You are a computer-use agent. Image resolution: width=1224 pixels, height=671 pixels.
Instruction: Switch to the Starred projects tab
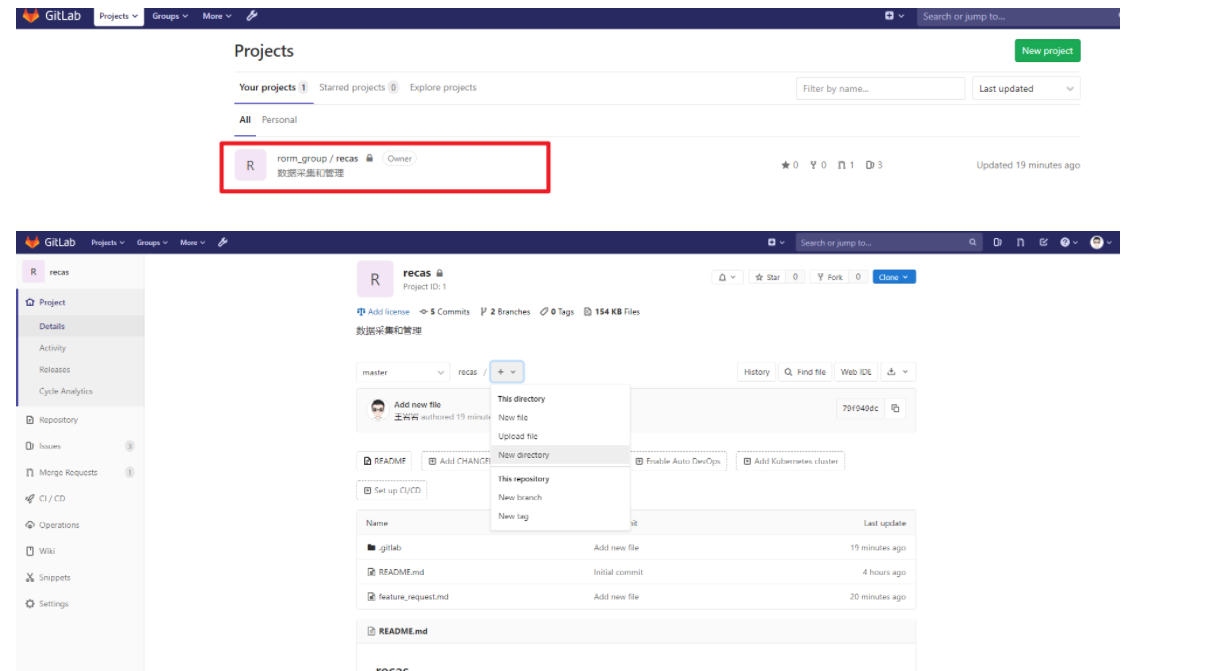359,88
